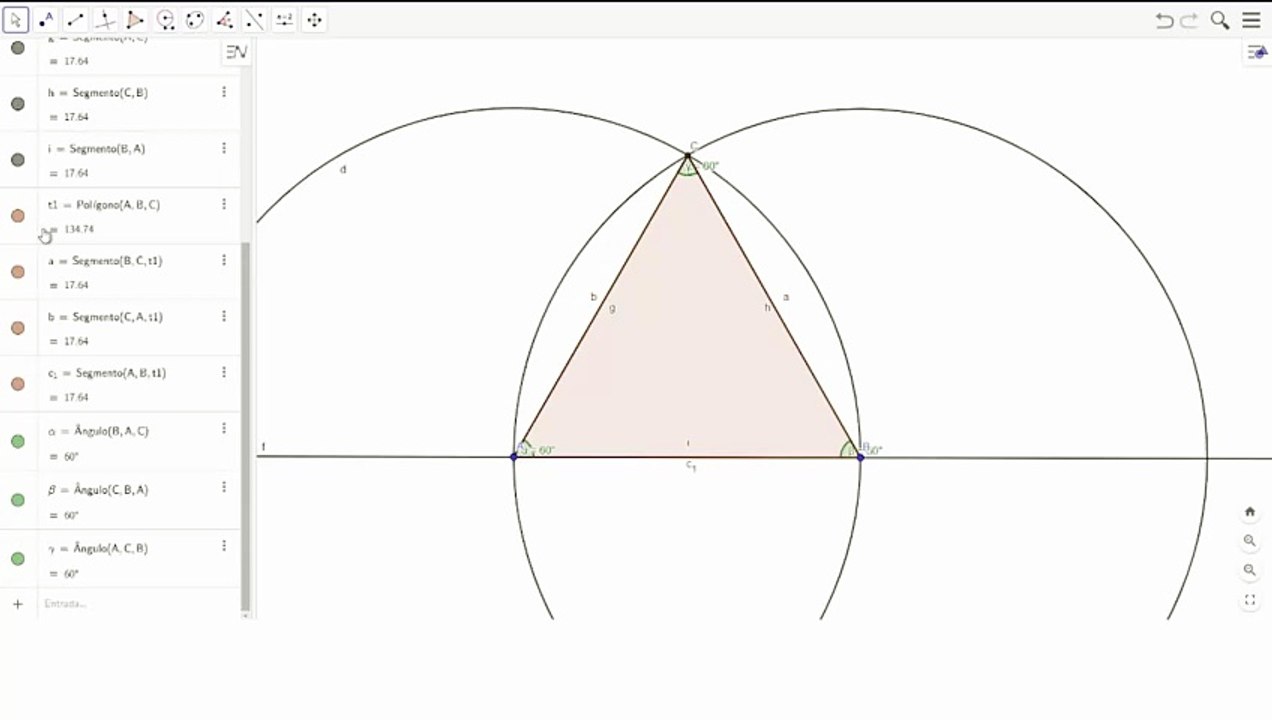Open the graphics style bar toggle
This screenshot has width=1272, height=720.
[1257, 53]
